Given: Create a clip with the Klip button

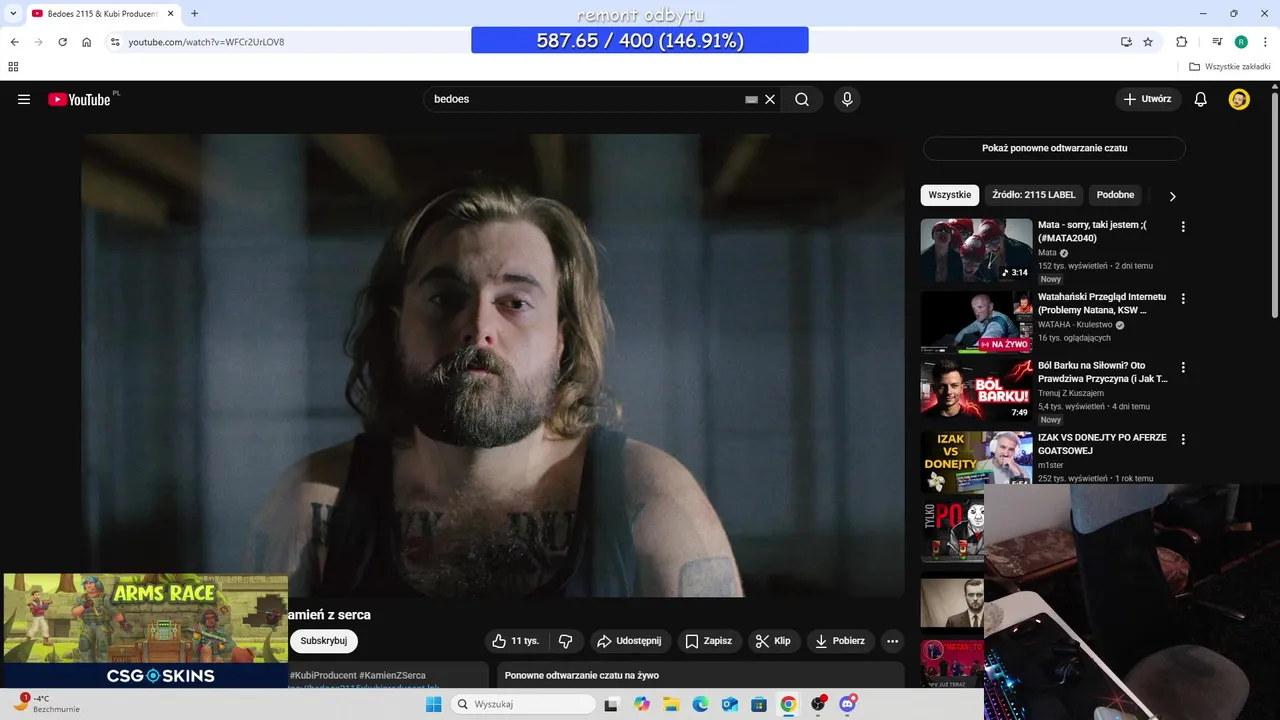Looking at the screenshot, I should [773, 641].
